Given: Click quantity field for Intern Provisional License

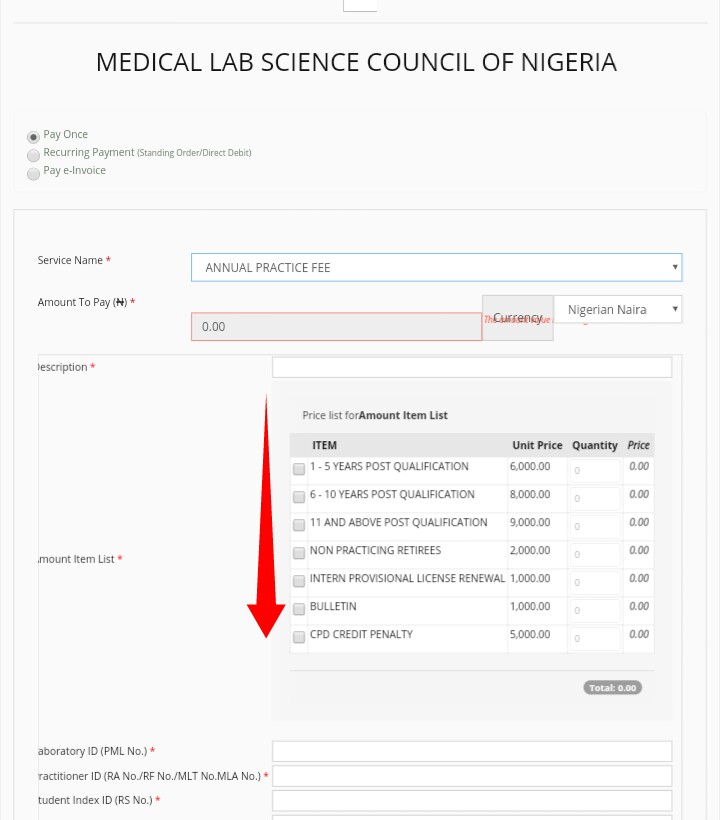Looking at the screenshot, I should 595,582.
